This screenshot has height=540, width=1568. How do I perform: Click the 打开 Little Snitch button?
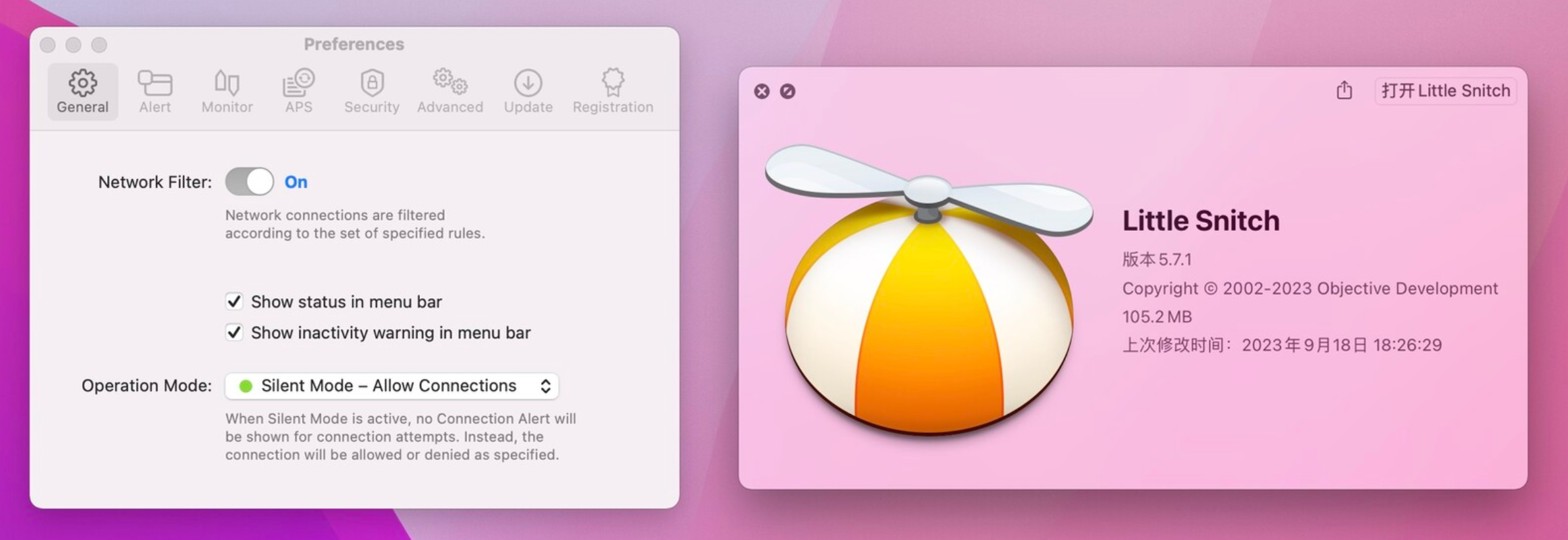click(1446, 91)
